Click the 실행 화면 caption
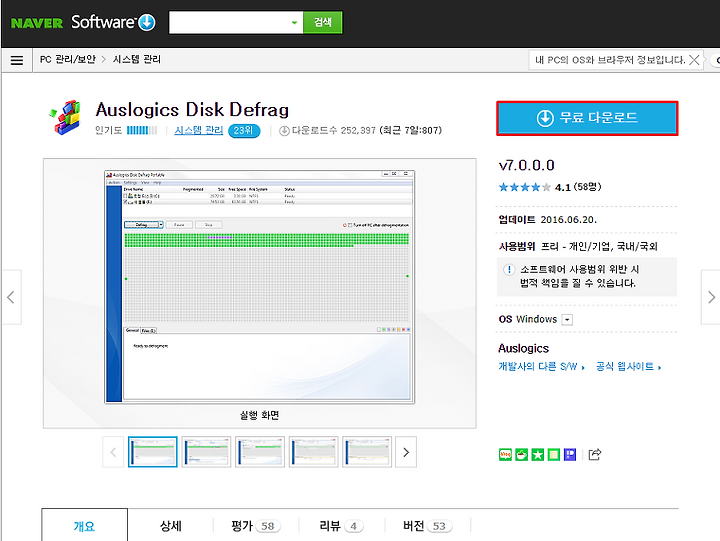This screenshot has width=720, height=541. 259,415
